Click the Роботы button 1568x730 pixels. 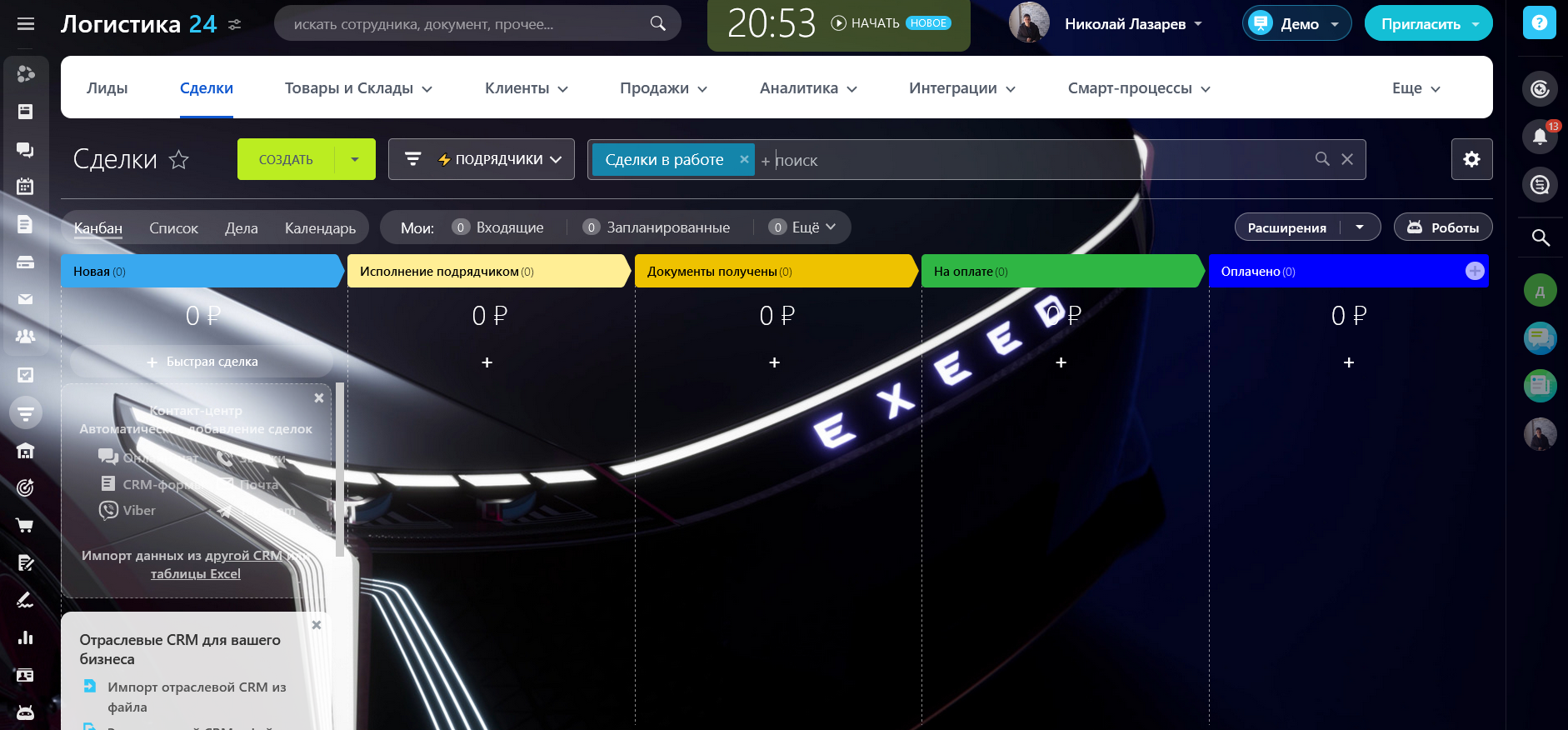point(1442,227)
